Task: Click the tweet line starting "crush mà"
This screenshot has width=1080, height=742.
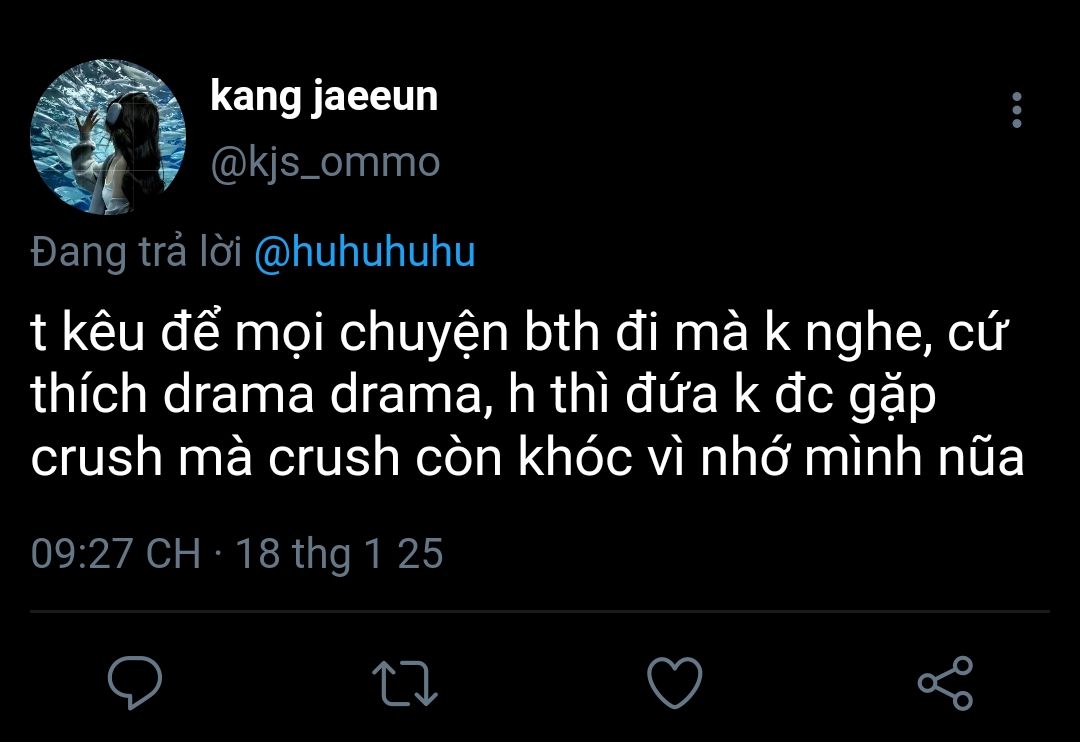Action: click(528, 457)
